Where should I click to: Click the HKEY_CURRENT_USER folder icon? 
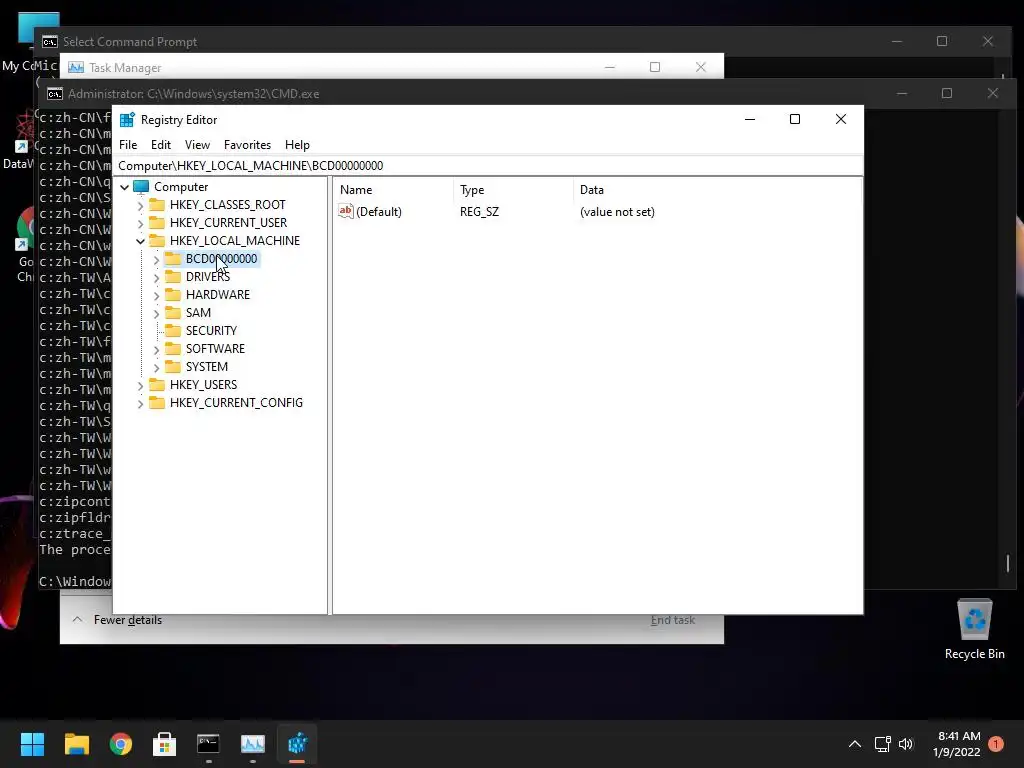click(x=157, y=223)
